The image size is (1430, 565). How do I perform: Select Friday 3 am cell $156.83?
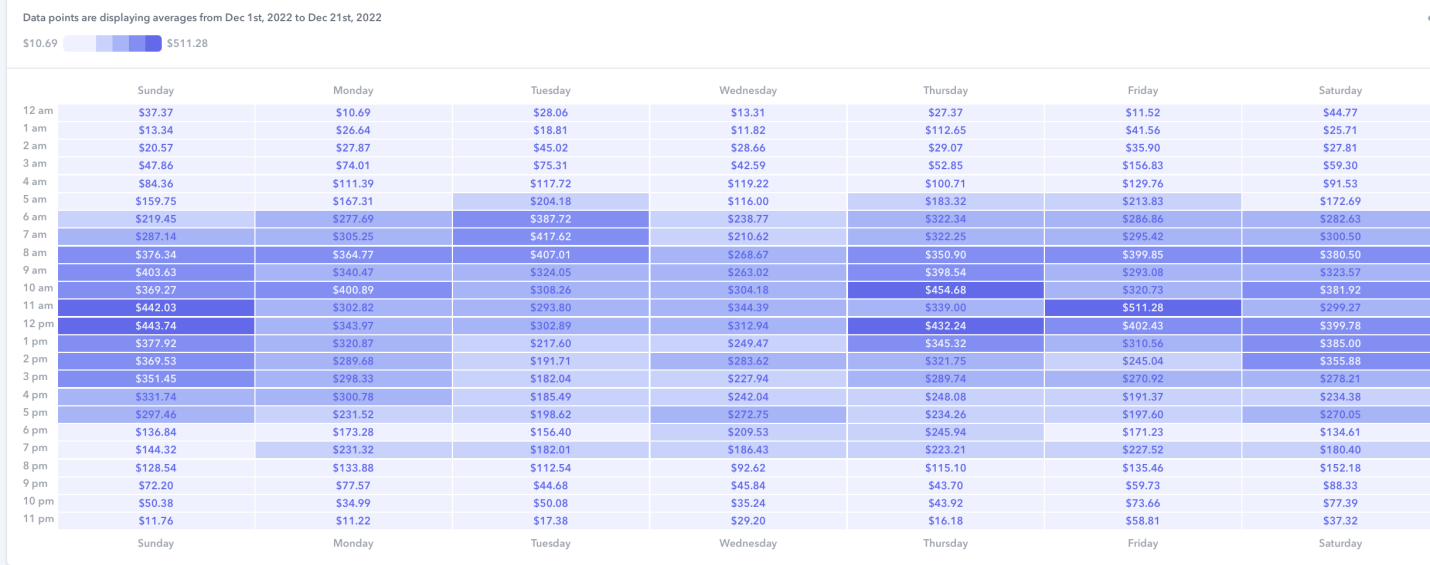point(1143,166)
